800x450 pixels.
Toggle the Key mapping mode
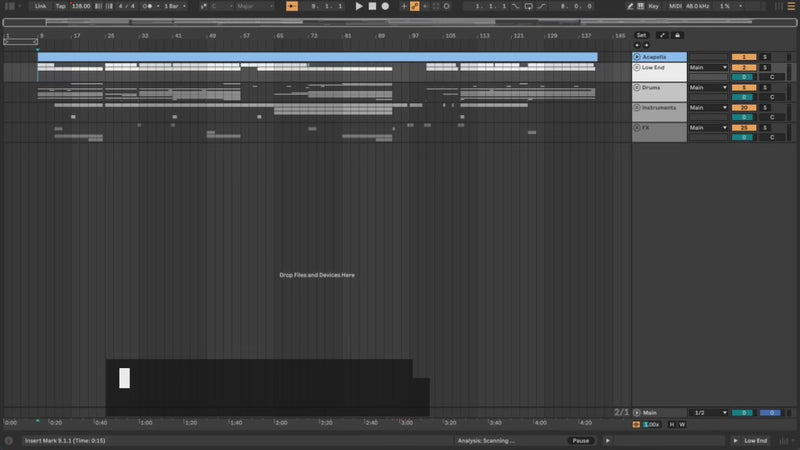pyautogui.click(x=654, y=6)
